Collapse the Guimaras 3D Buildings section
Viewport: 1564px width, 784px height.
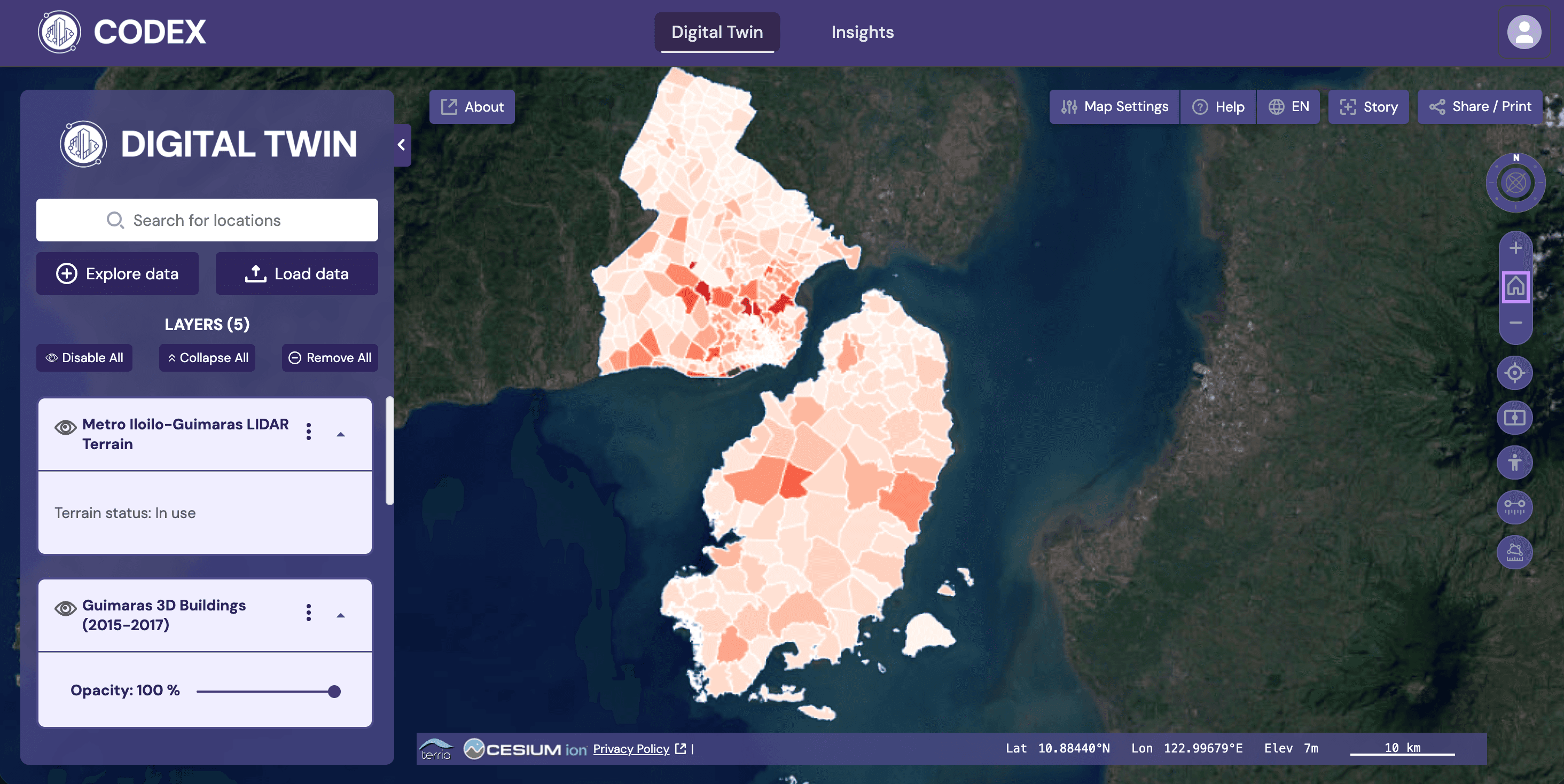341,615
